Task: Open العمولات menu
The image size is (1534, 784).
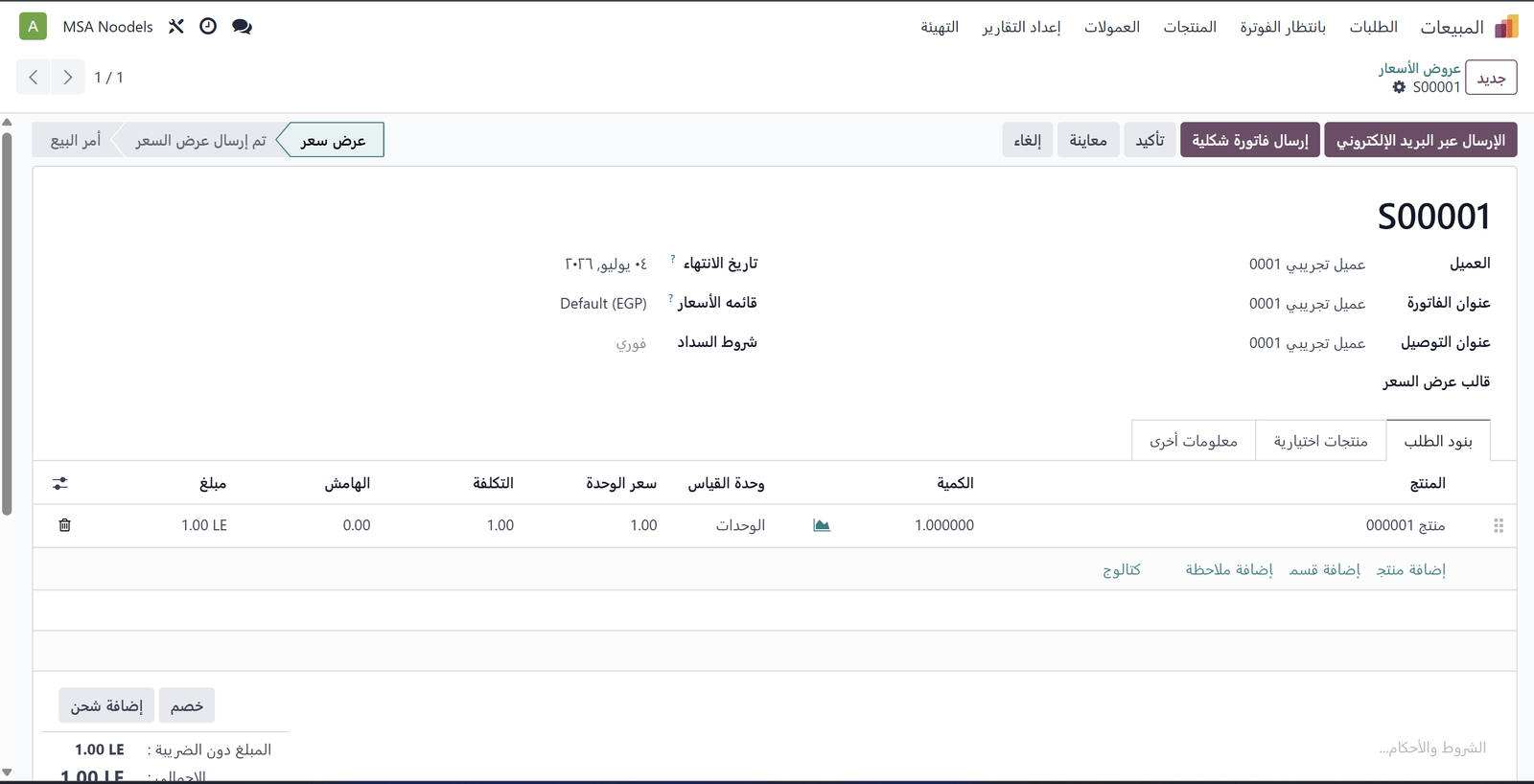Action: (1112, 27)
